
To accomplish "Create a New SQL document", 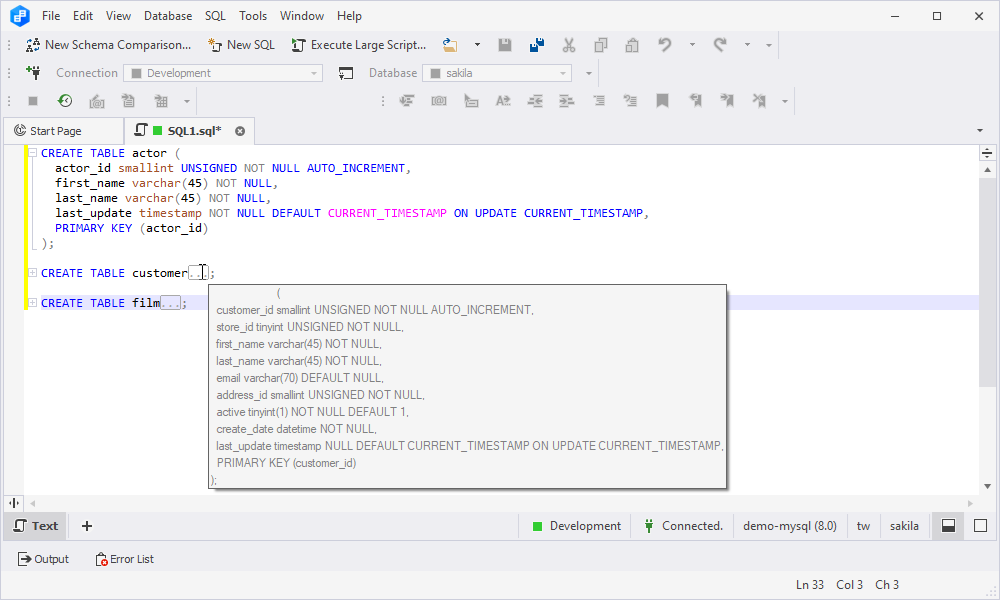I will 241,45.
